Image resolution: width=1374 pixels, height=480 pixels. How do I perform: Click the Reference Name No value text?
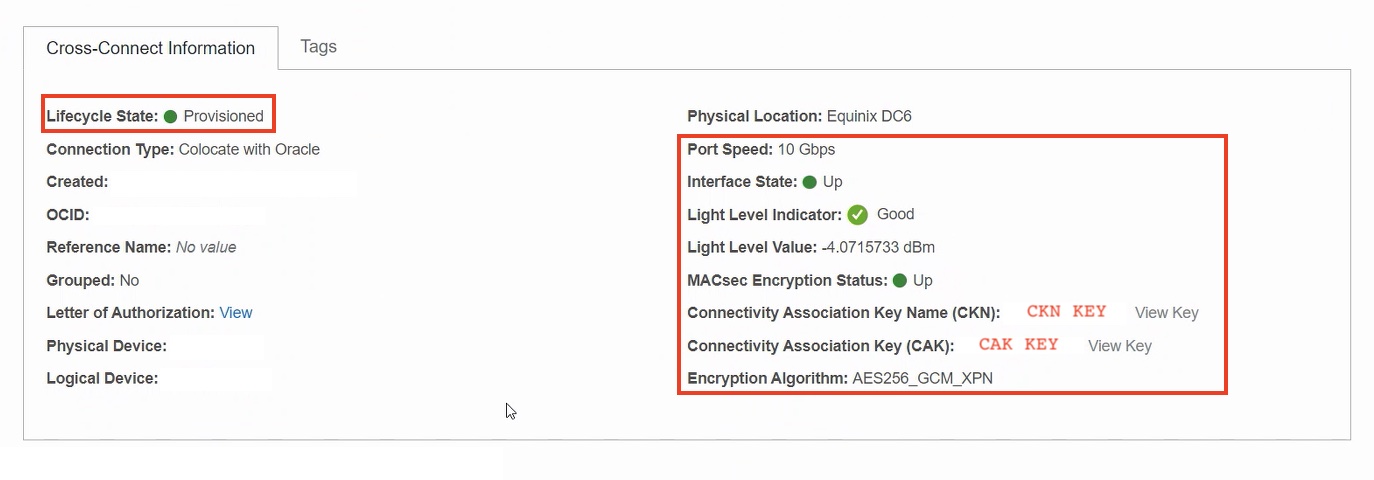pos(206,247)
